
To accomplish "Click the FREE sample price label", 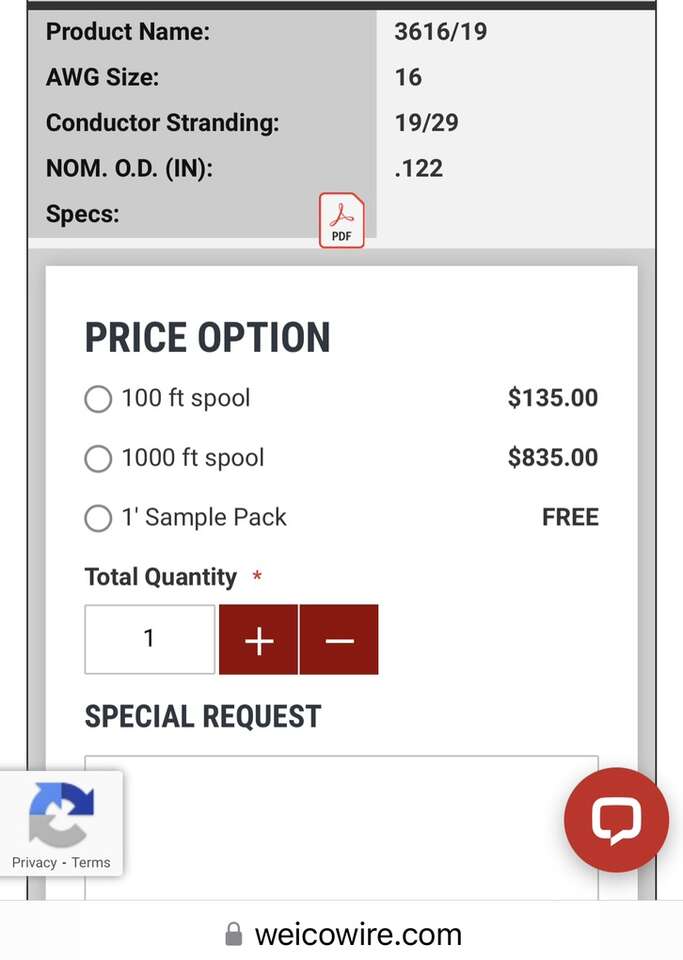I will coord(570,518).
